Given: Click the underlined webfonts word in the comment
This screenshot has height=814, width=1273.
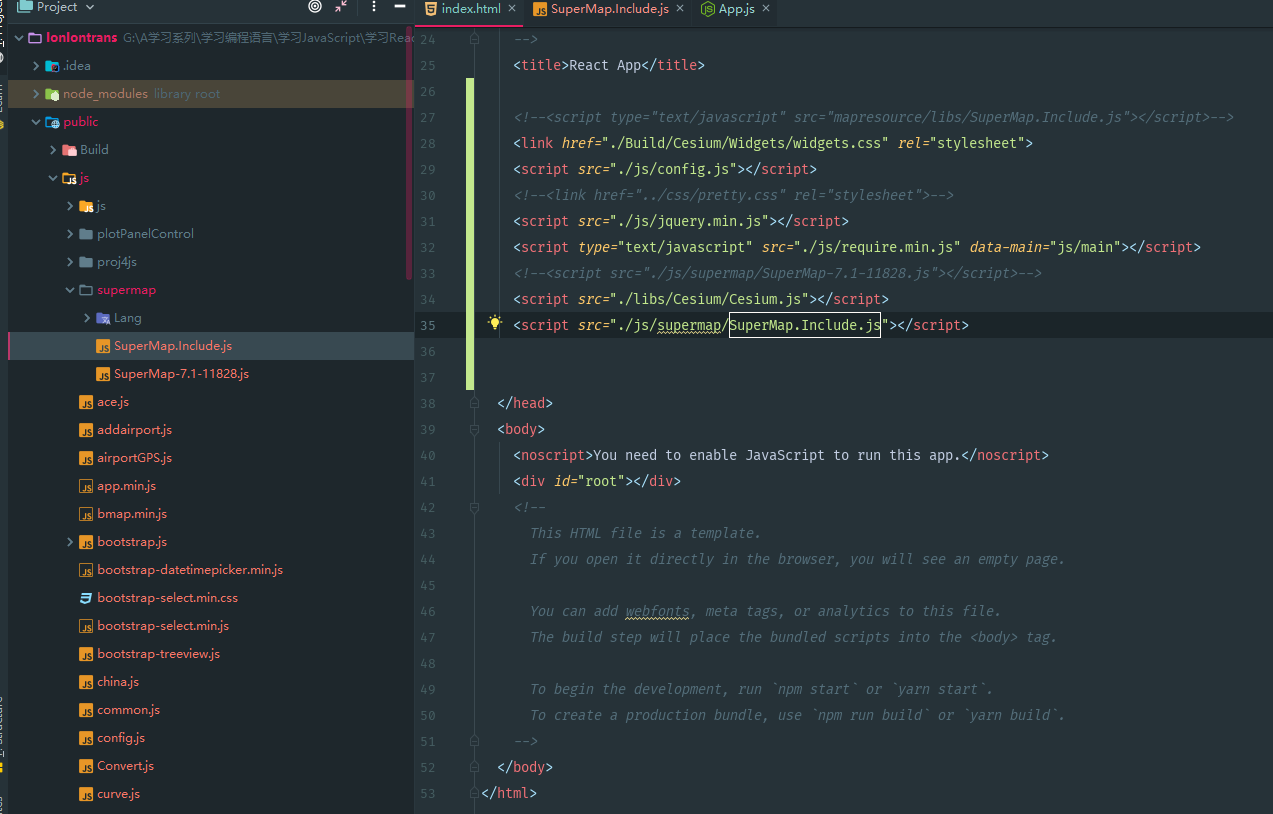Looking at the screenshot, I should pos(657,611).
